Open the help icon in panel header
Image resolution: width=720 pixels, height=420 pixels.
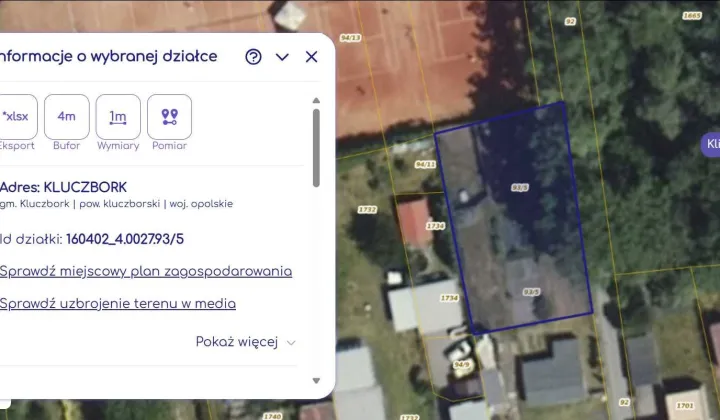[x=253, y=57]
